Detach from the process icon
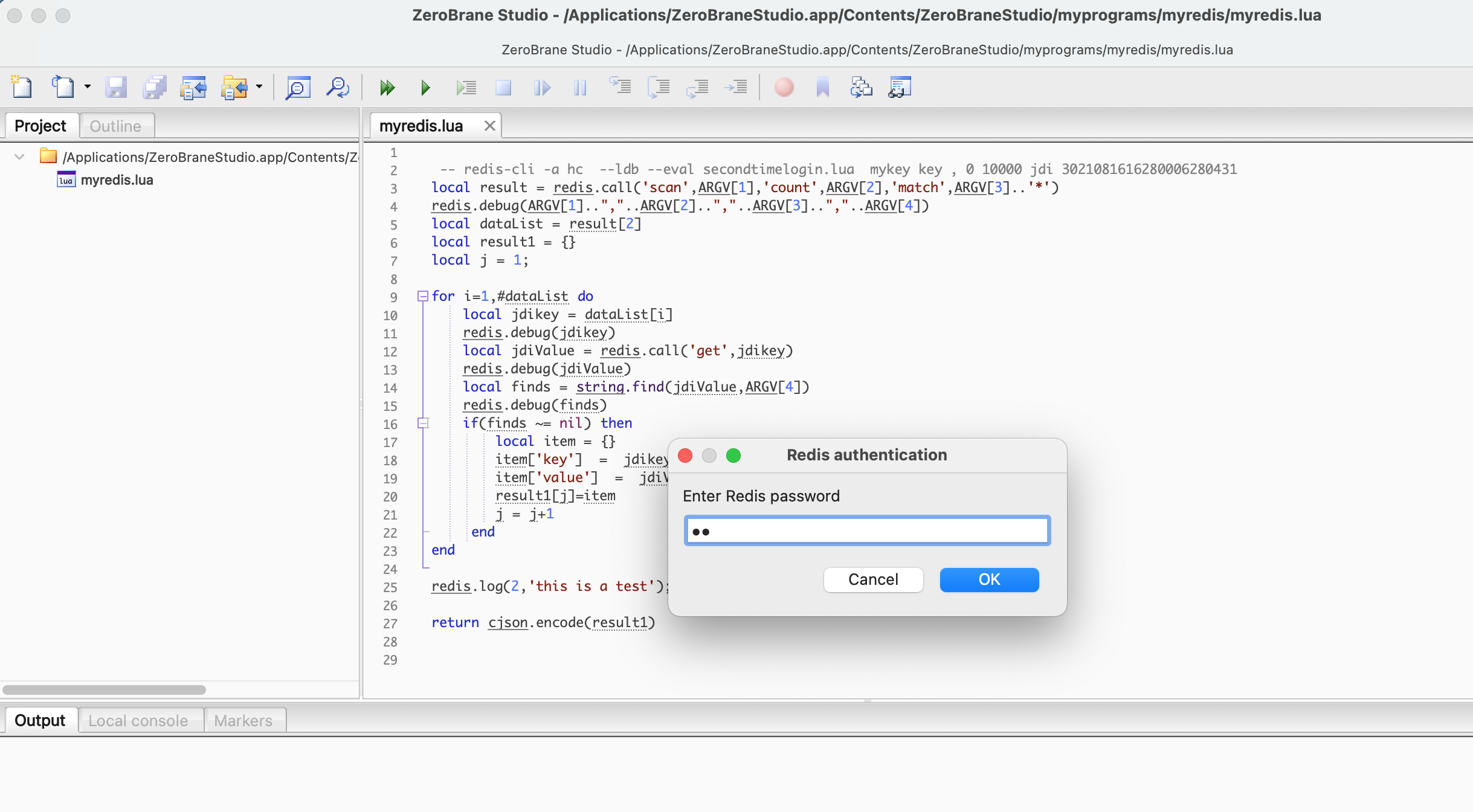The width and height of the screenshot is (1473, 812). (x=542, y=88)
